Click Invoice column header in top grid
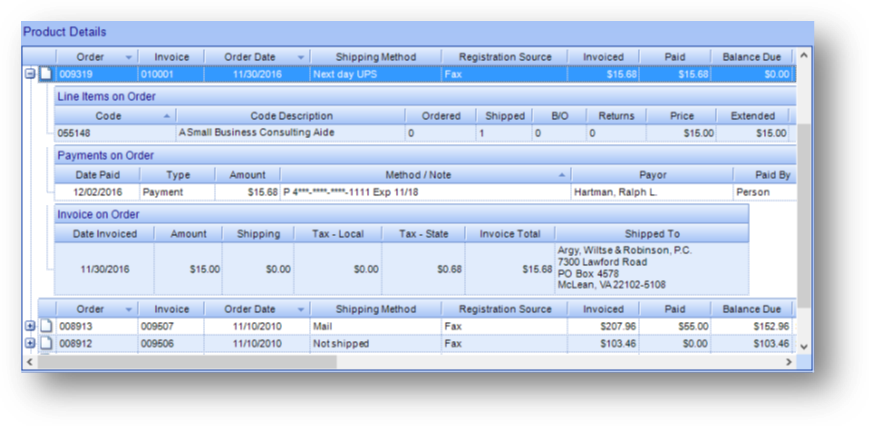The width and height of the screenshot is (869, 426). click(x=171, y=57)
